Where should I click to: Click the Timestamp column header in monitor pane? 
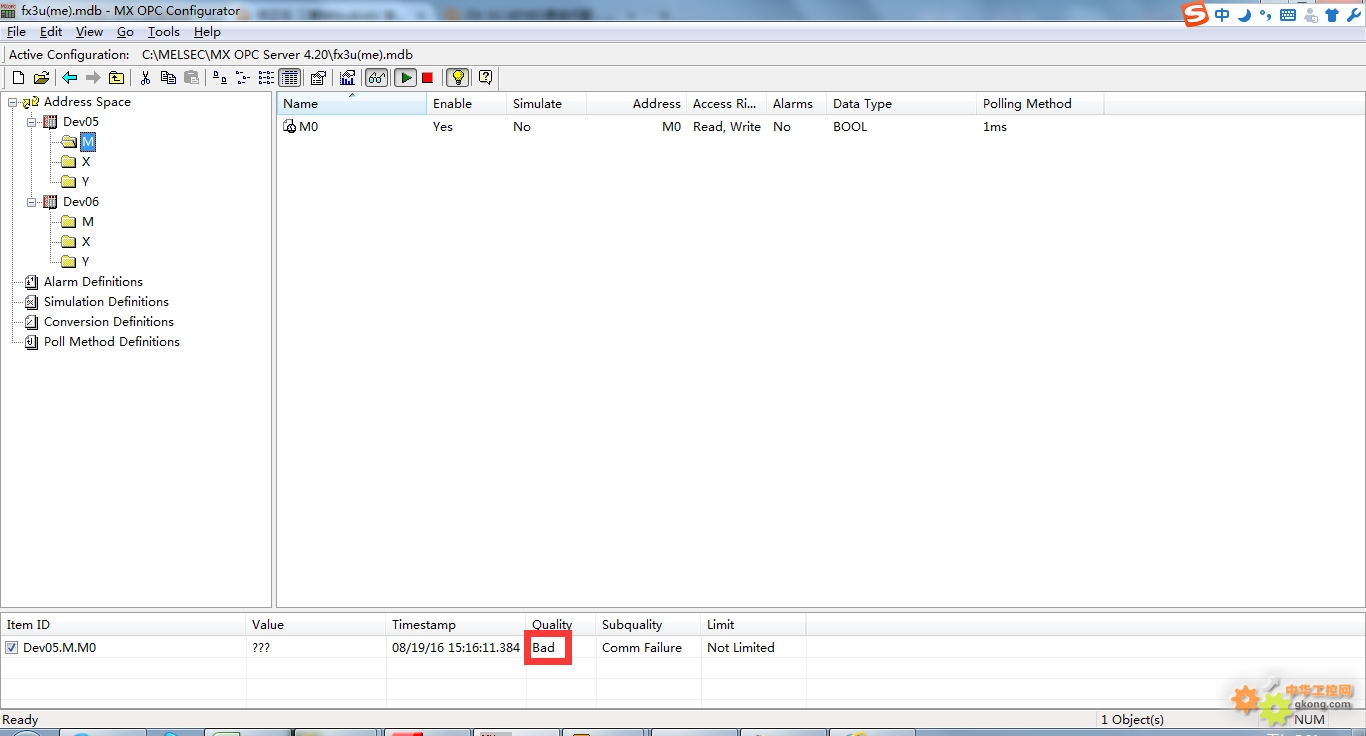tap(456, 625)
